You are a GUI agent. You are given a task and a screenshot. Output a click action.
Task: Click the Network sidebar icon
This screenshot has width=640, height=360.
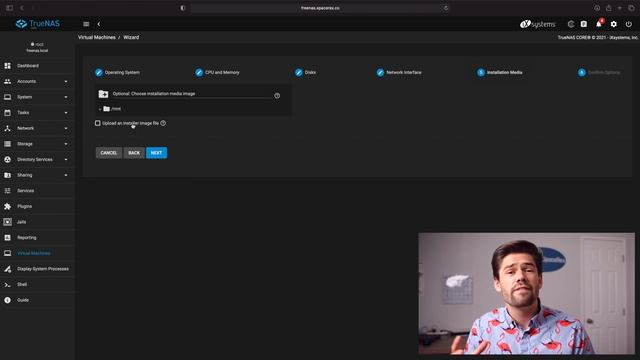(x=7, y=128)
